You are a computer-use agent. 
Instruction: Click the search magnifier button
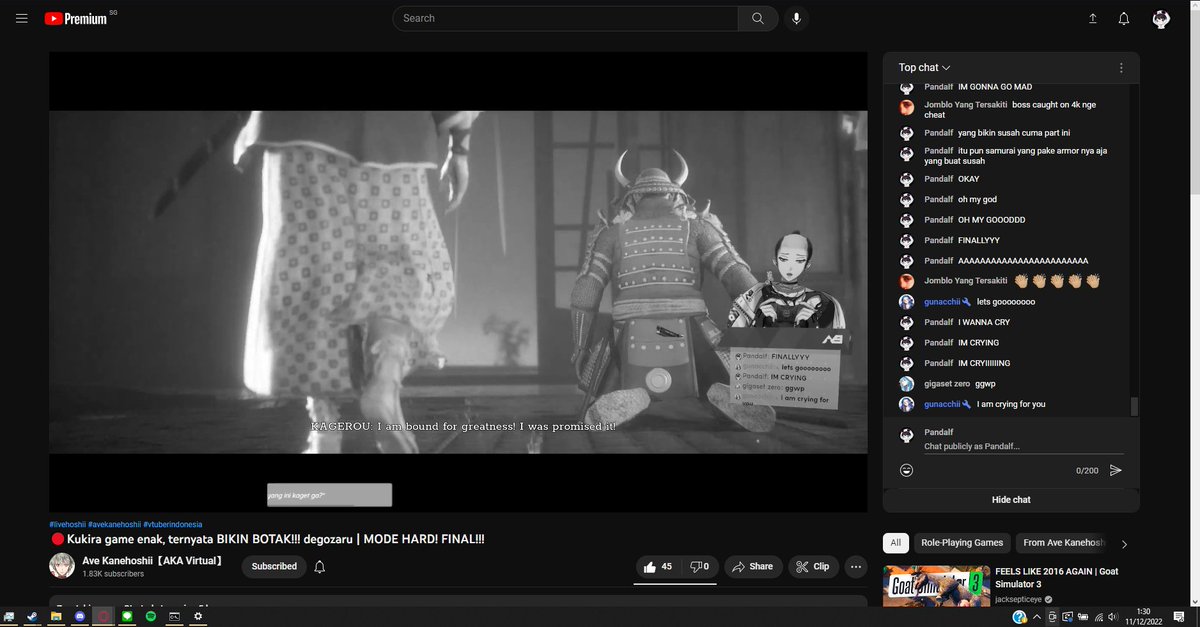[x=758, y=18]
